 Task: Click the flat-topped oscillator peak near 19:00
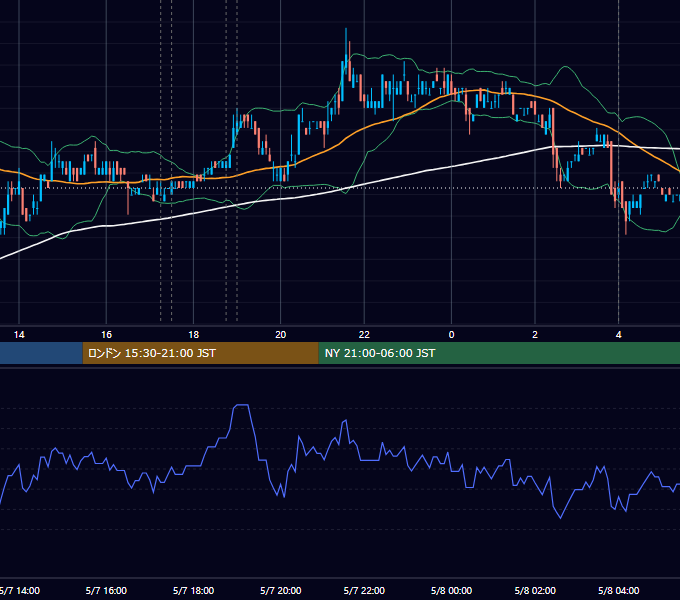(241, 405)
